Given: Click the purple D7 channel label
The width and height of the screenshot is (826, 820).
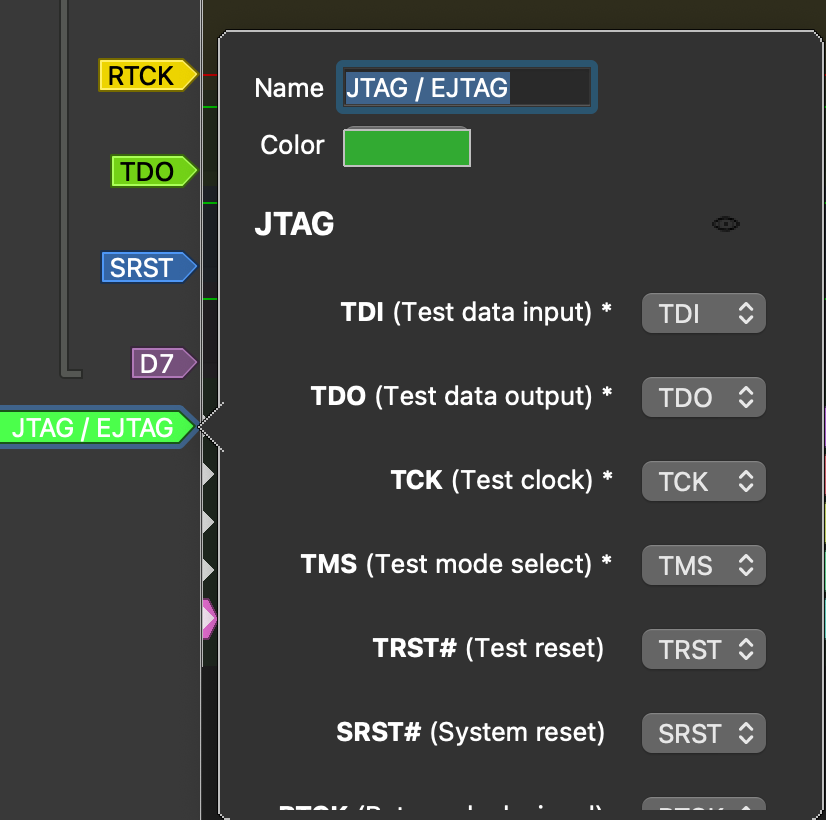Looking at the screenshot, I should click(164, 363).
